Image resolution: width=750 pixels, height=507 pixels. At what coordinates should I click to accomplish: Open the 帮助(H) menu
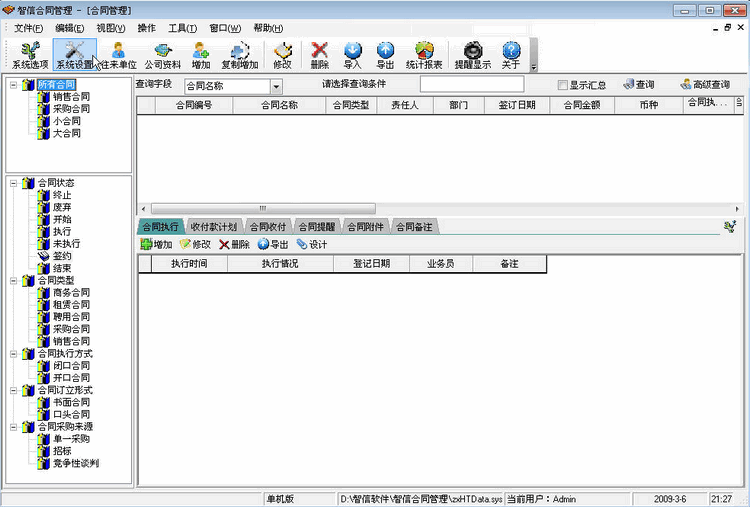point(268,28)
